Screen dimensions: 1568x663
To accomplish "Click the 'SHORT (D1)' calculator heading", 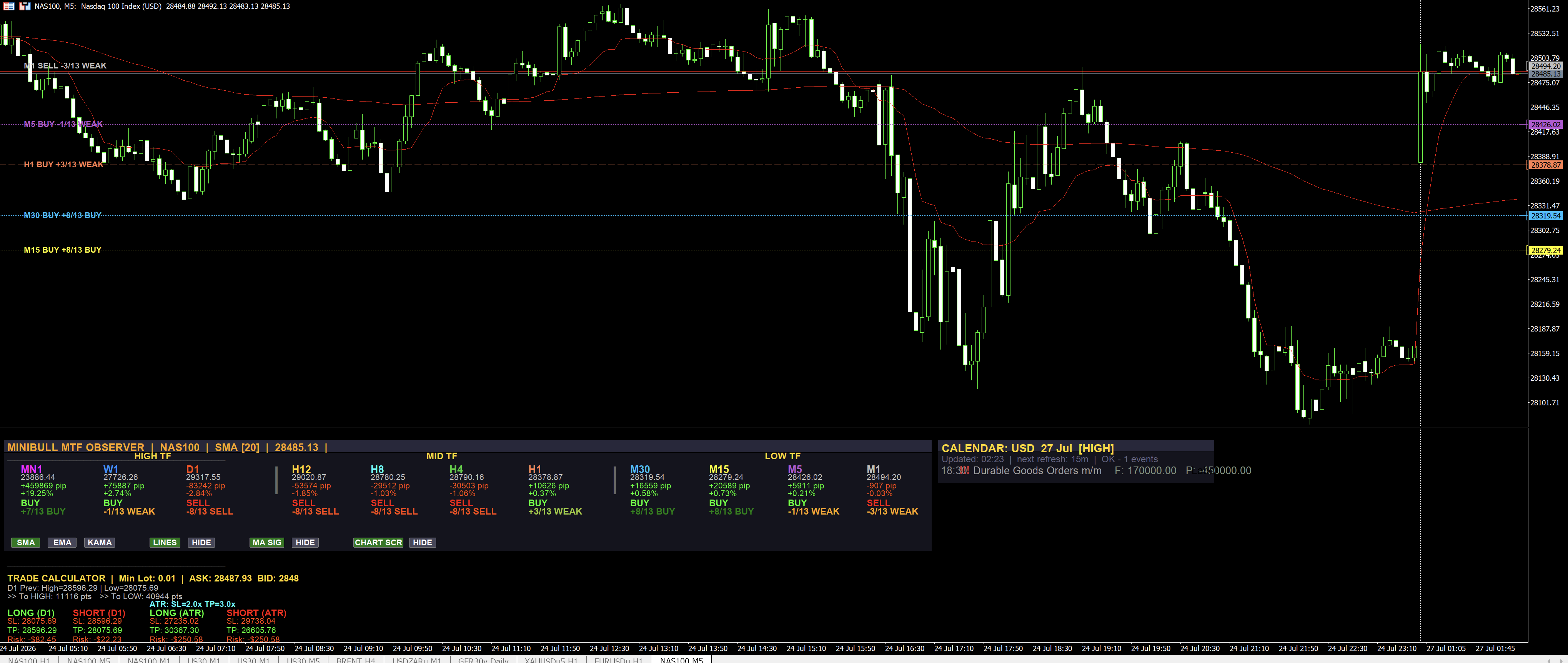I will [x=99, y=613].
